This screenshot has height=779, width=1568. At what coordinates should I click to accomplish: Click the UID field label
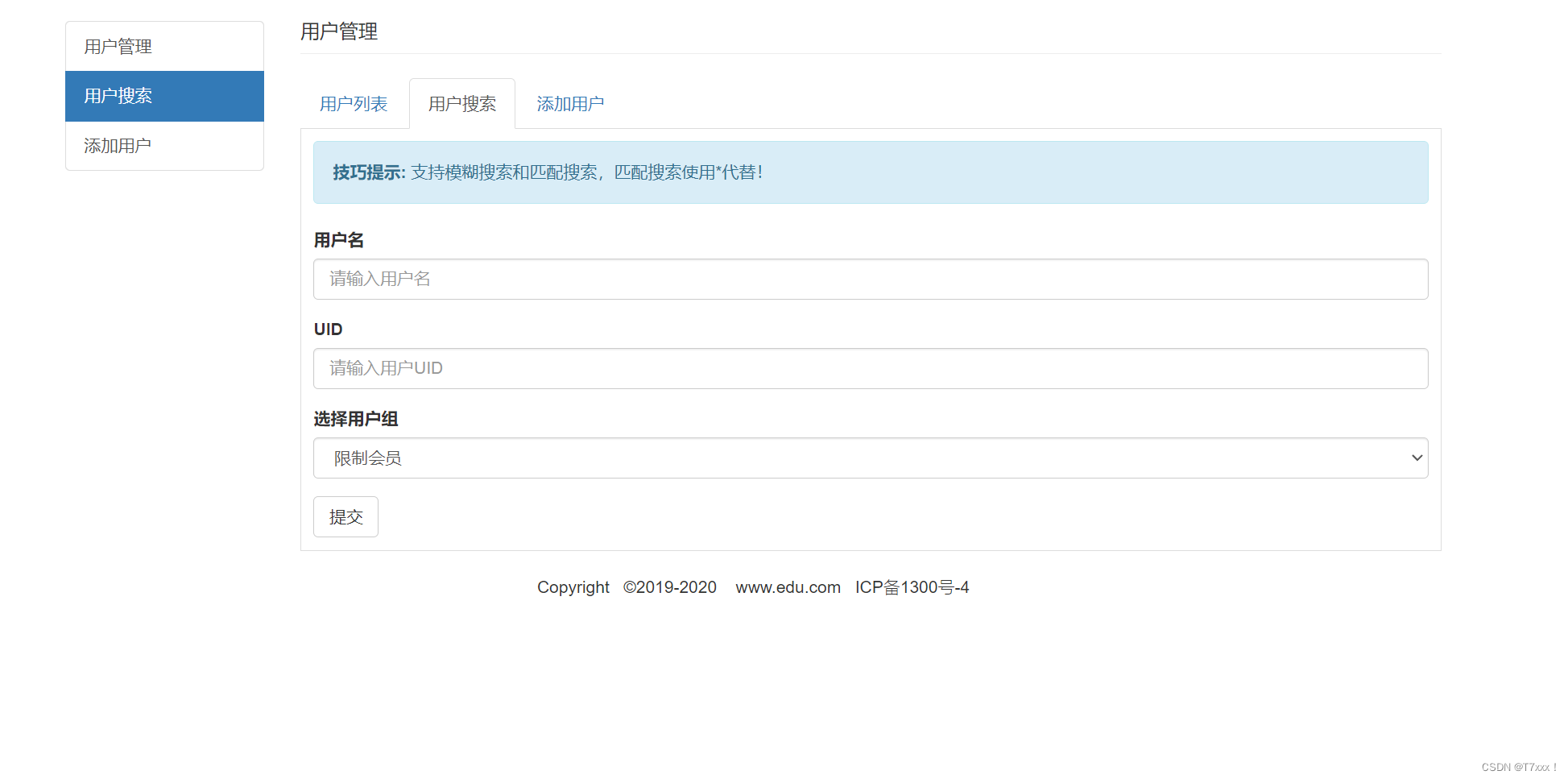(328, 329)
